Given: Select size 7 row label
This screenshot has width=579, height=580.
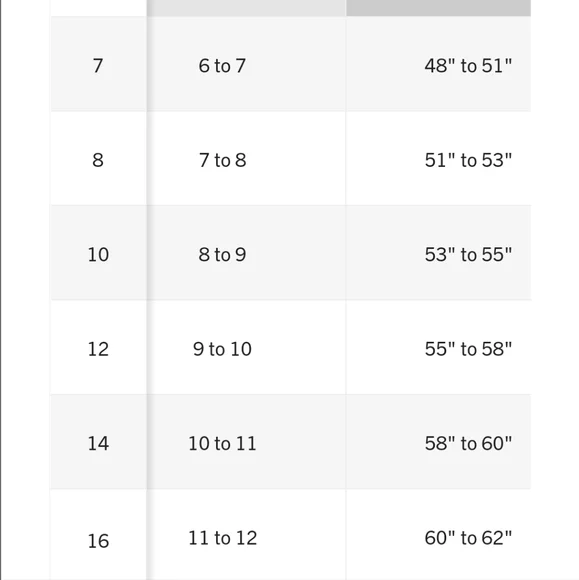Looking at the screenshot, I should [x=98, y=65].
